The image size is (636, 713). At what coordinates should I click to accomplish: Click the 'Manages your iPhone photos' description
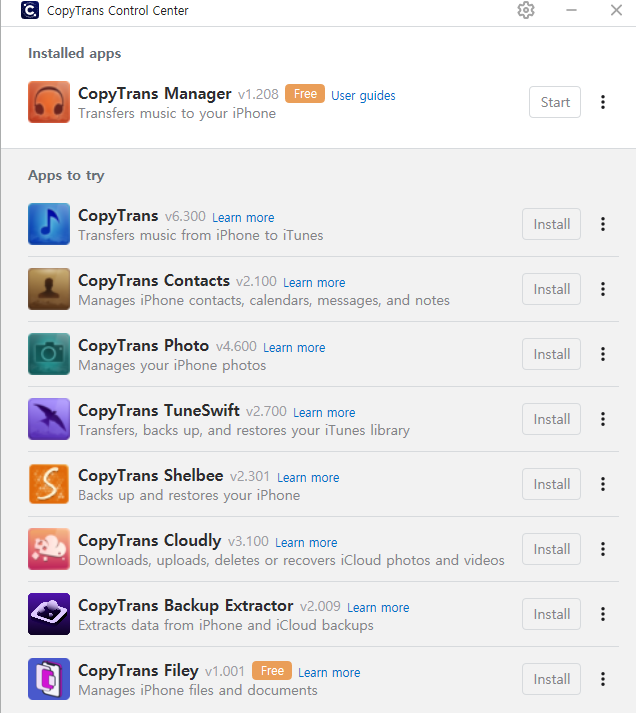tap(172, 366)
